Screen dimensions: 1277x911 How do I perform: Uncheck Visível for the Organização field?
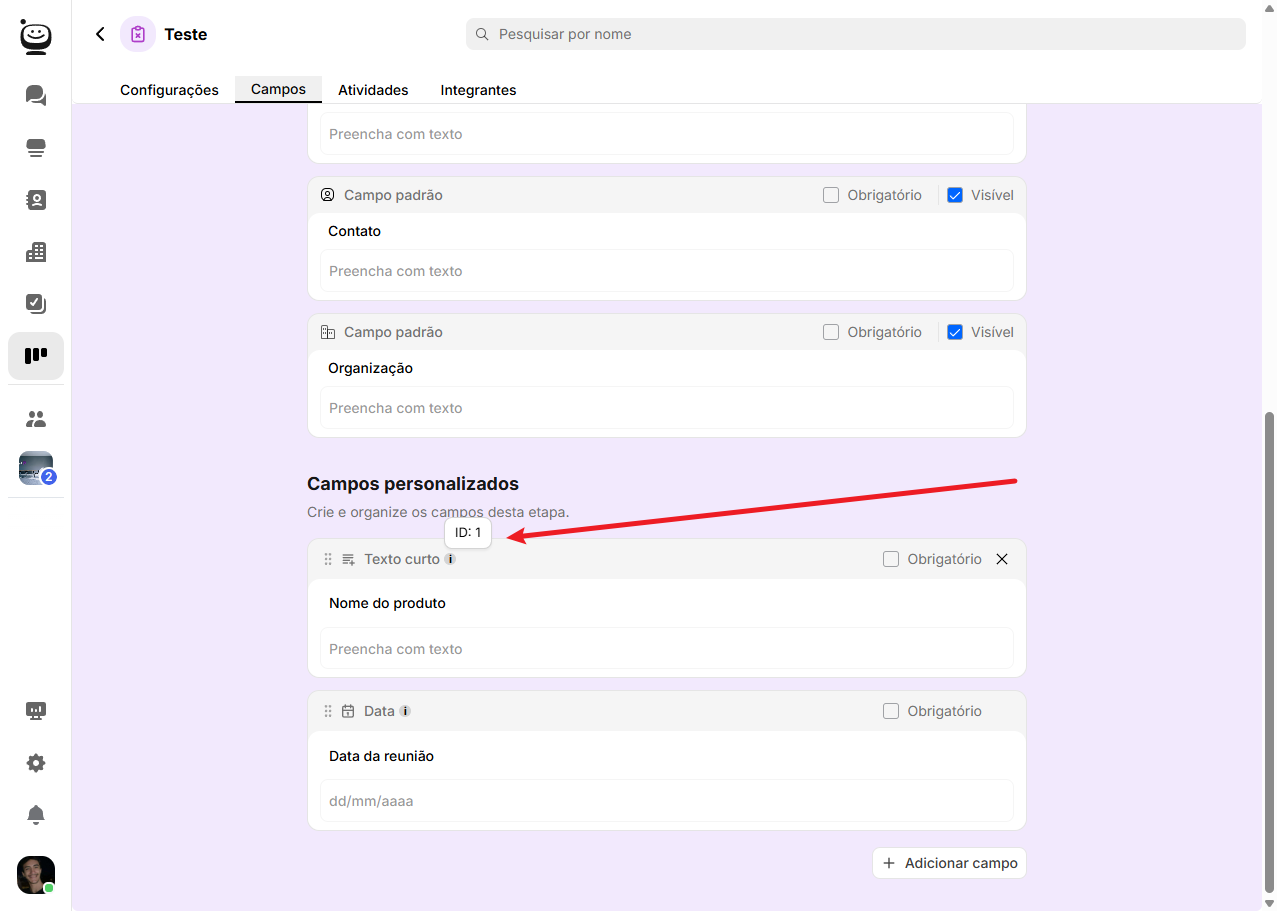click(955, 332)
